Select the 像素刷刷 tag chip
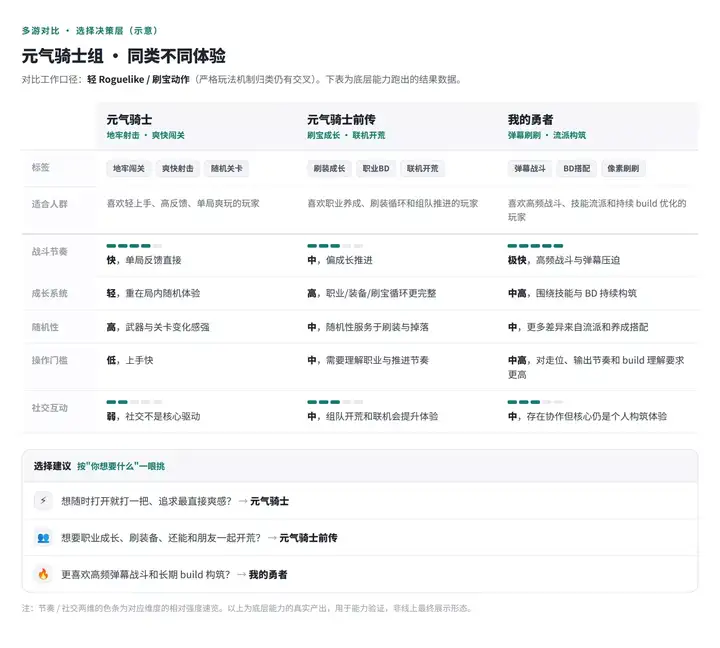This screenshot has width=720, height=648. (623, 169)
